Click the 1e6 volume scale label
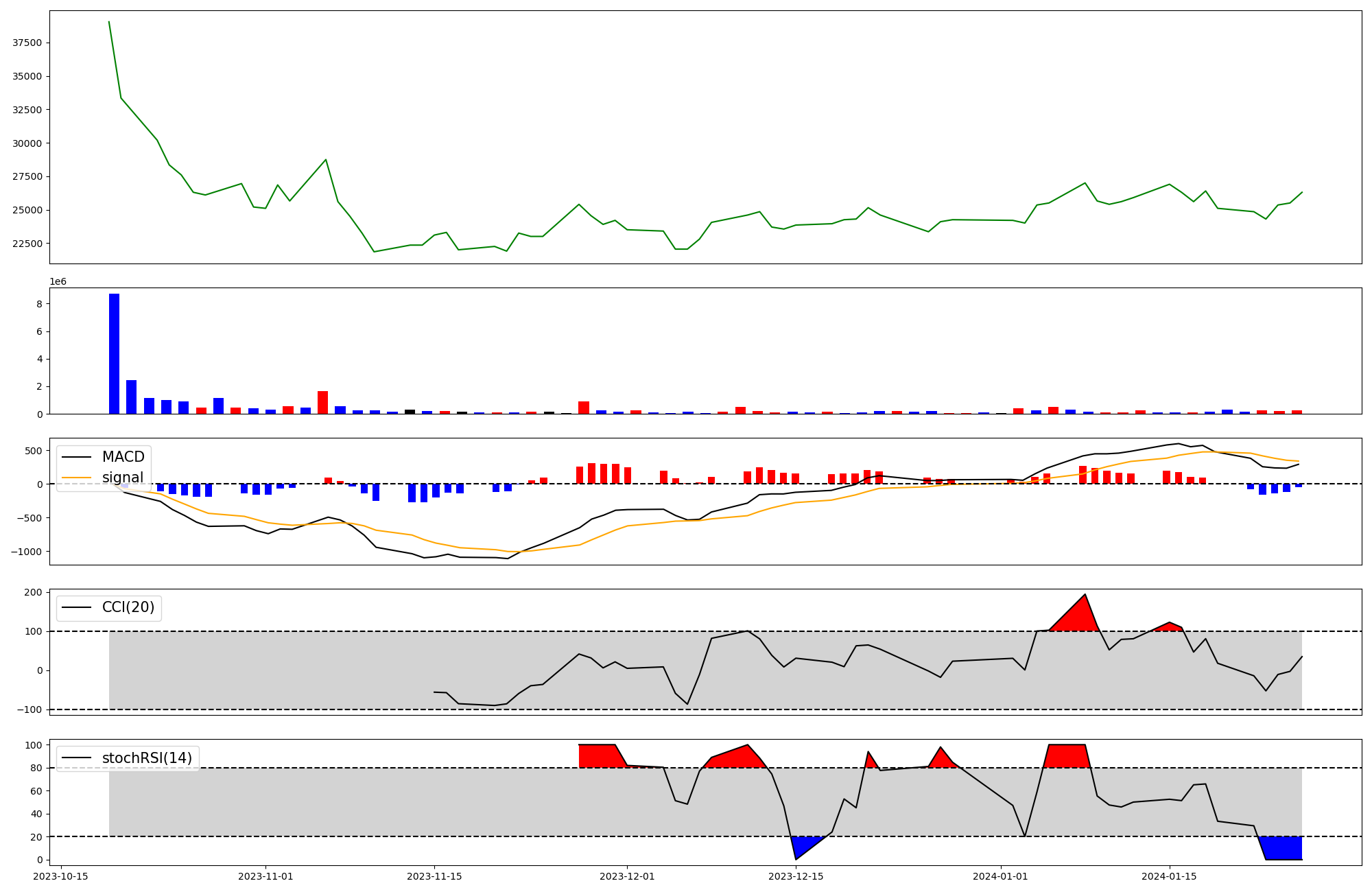 [58, 282]
